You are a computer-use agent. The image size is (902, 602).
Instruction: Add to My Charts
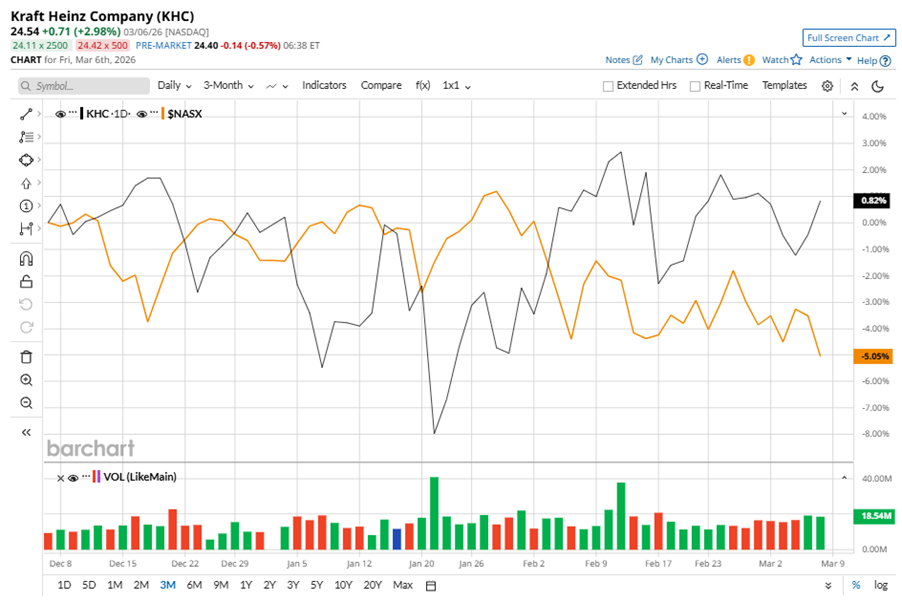coord(679,60)
